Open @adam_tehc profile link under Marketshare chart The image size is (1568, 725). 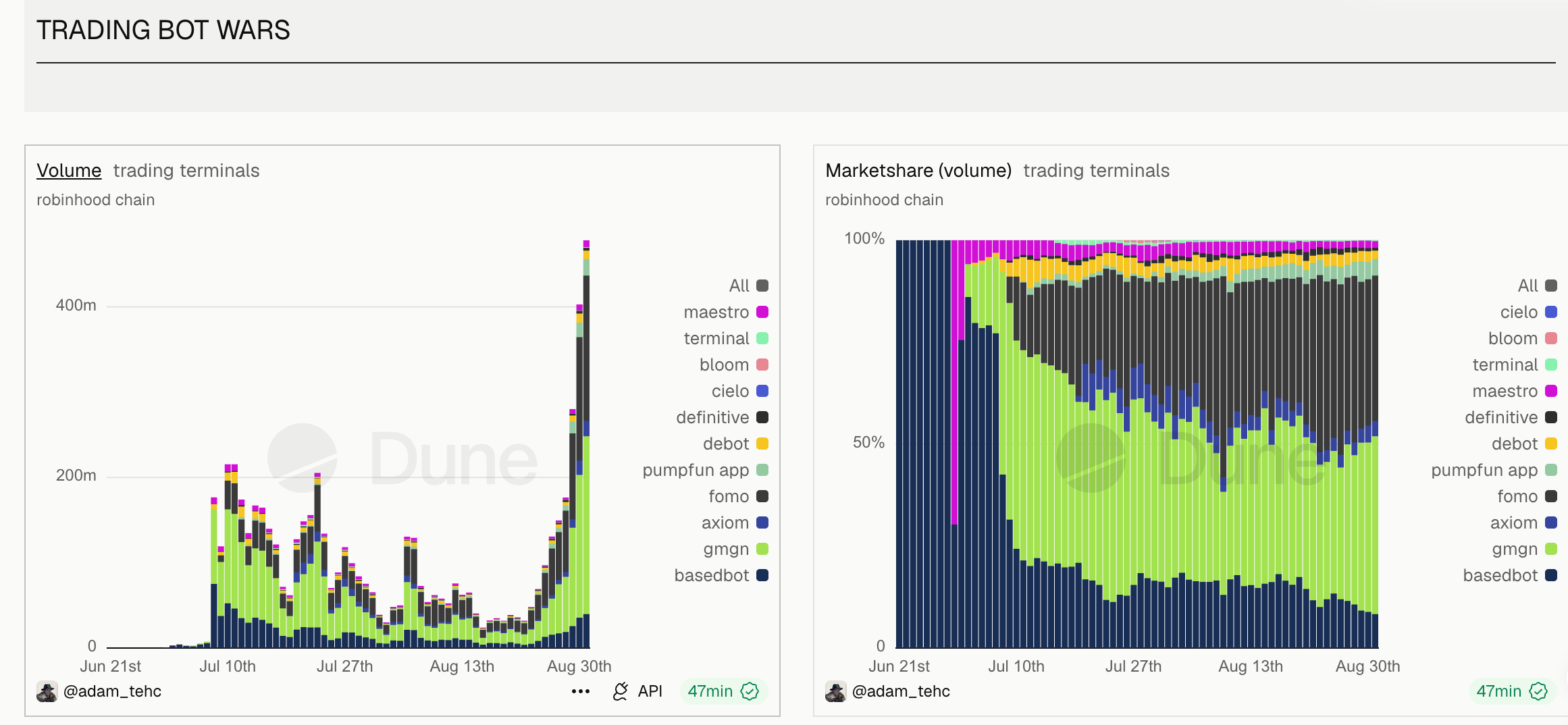point(901,691)
